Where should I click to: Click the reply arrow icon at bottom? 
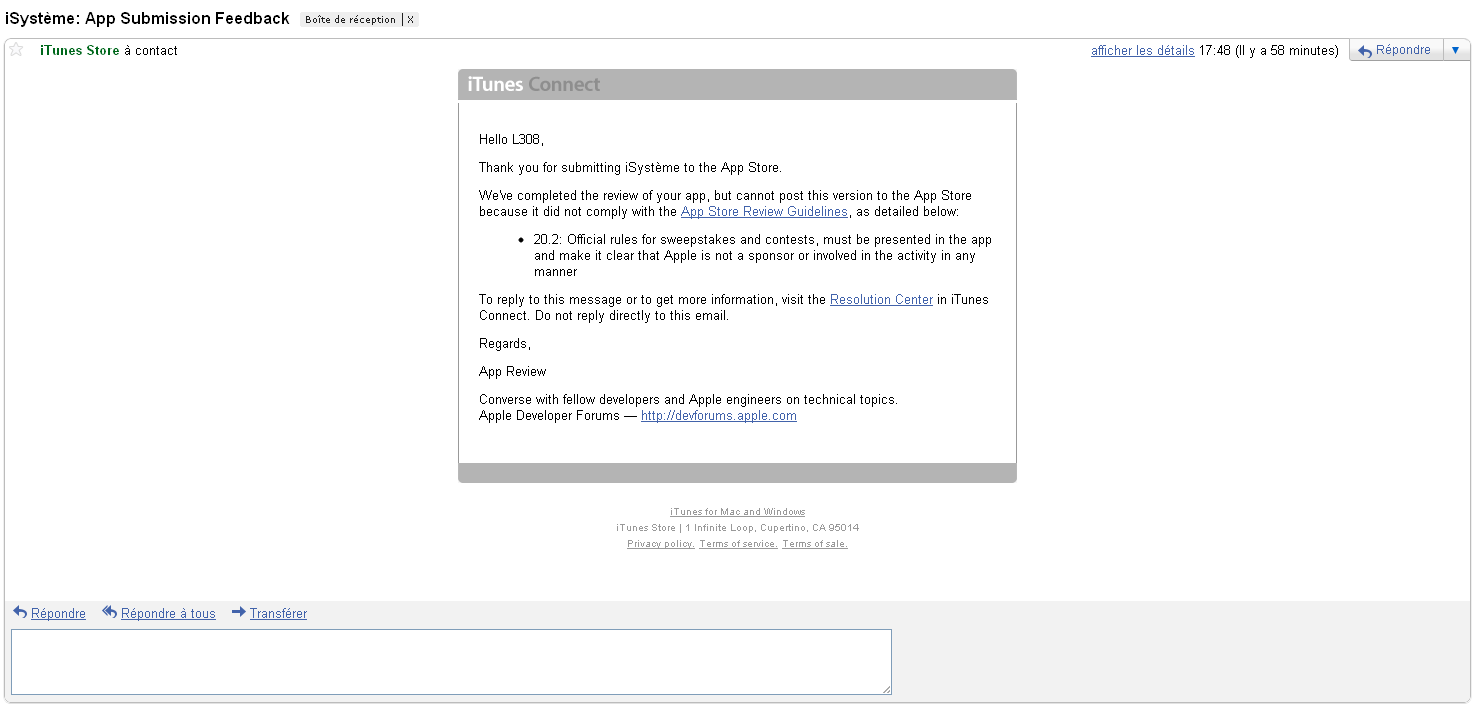pyautogui.click(x=20, y=613)
